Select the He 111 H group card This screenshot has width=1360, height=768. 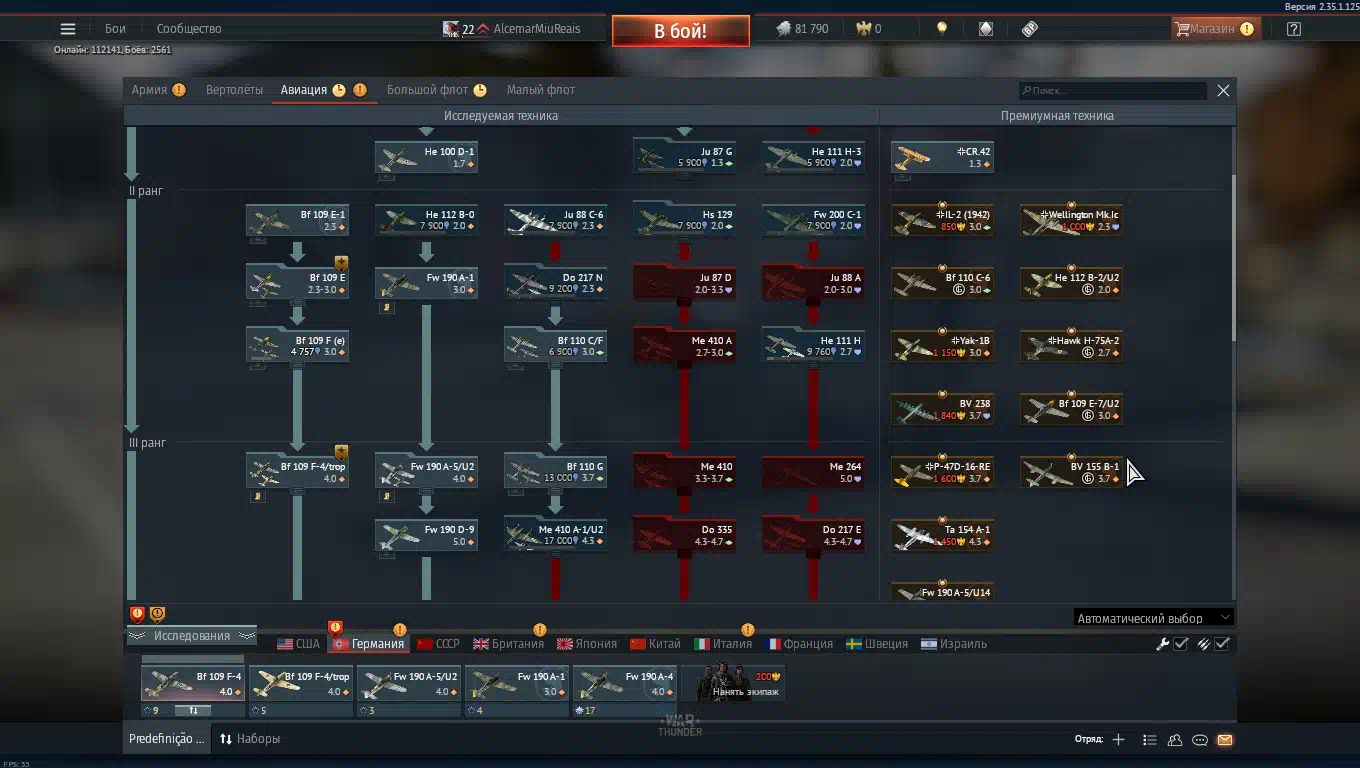click(x=813, y=346)
